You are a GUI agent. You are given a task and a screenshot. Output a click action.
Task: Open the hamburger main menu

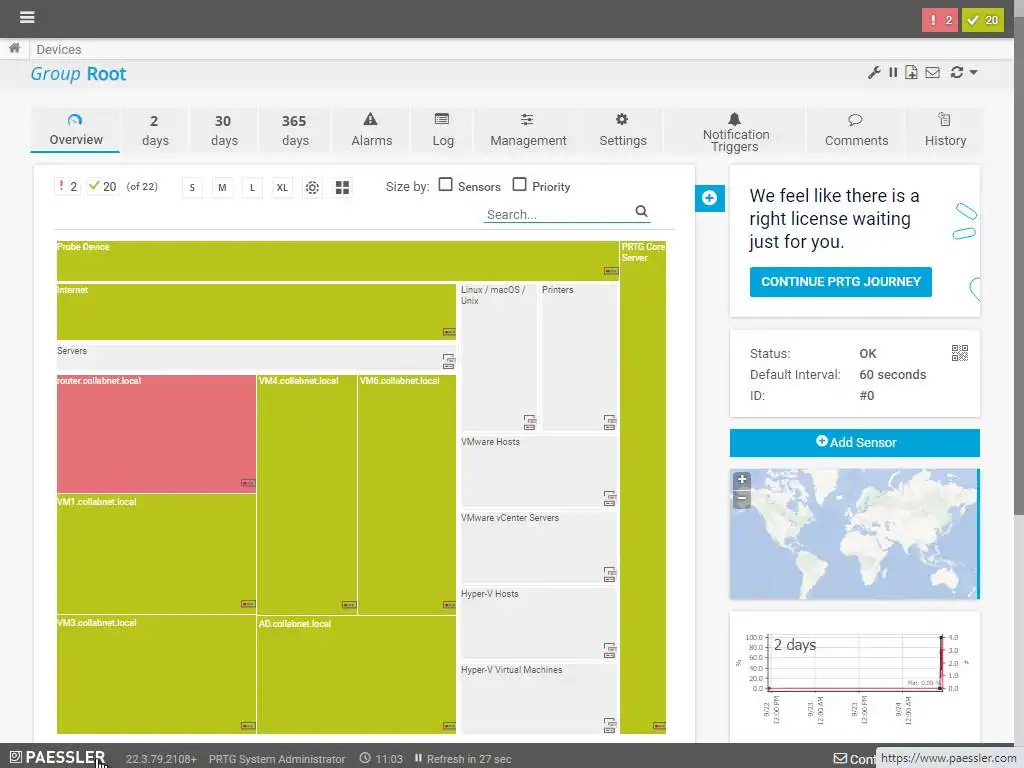(x=27, y=17)
